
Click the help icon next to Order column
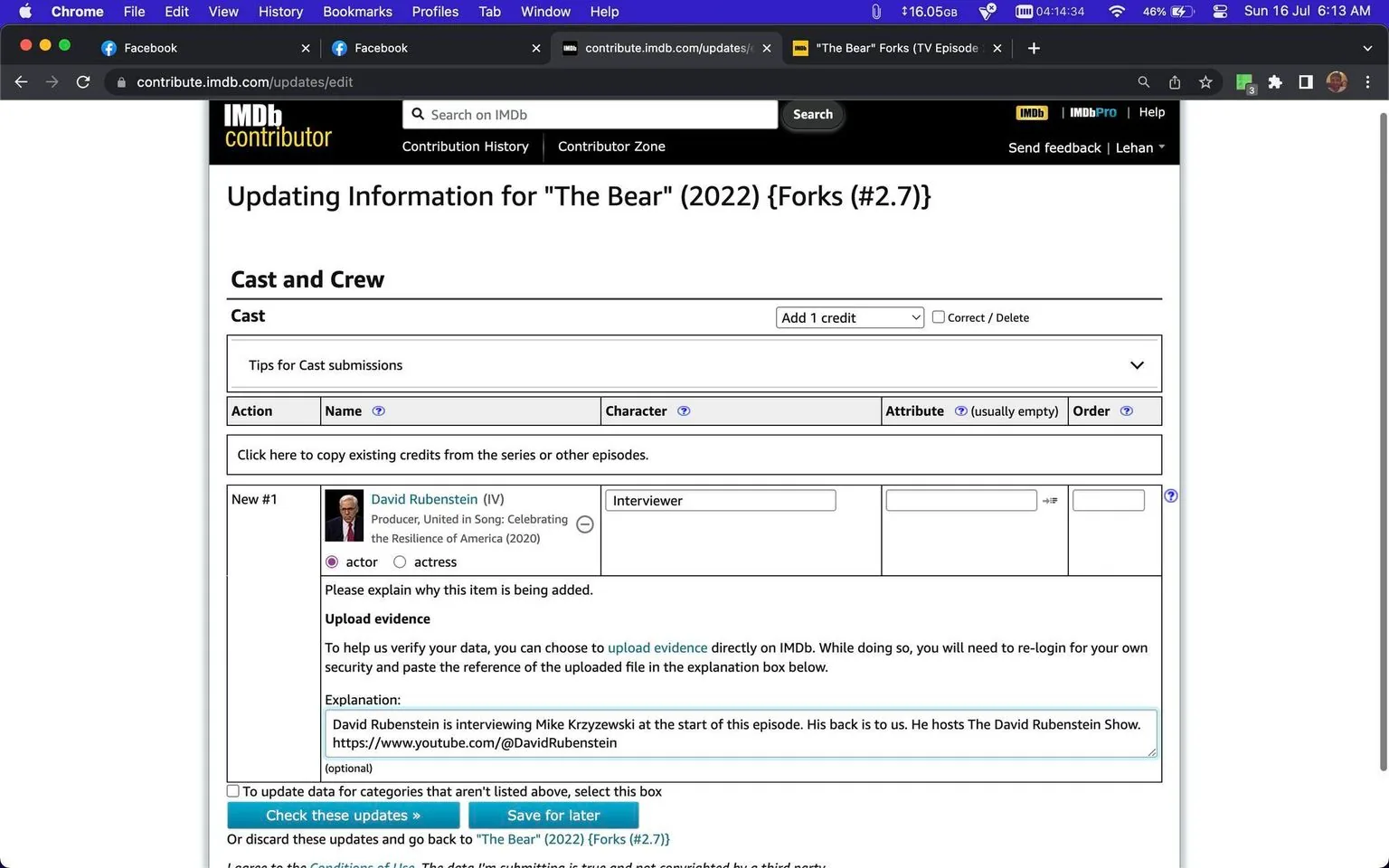[1127, 410]
